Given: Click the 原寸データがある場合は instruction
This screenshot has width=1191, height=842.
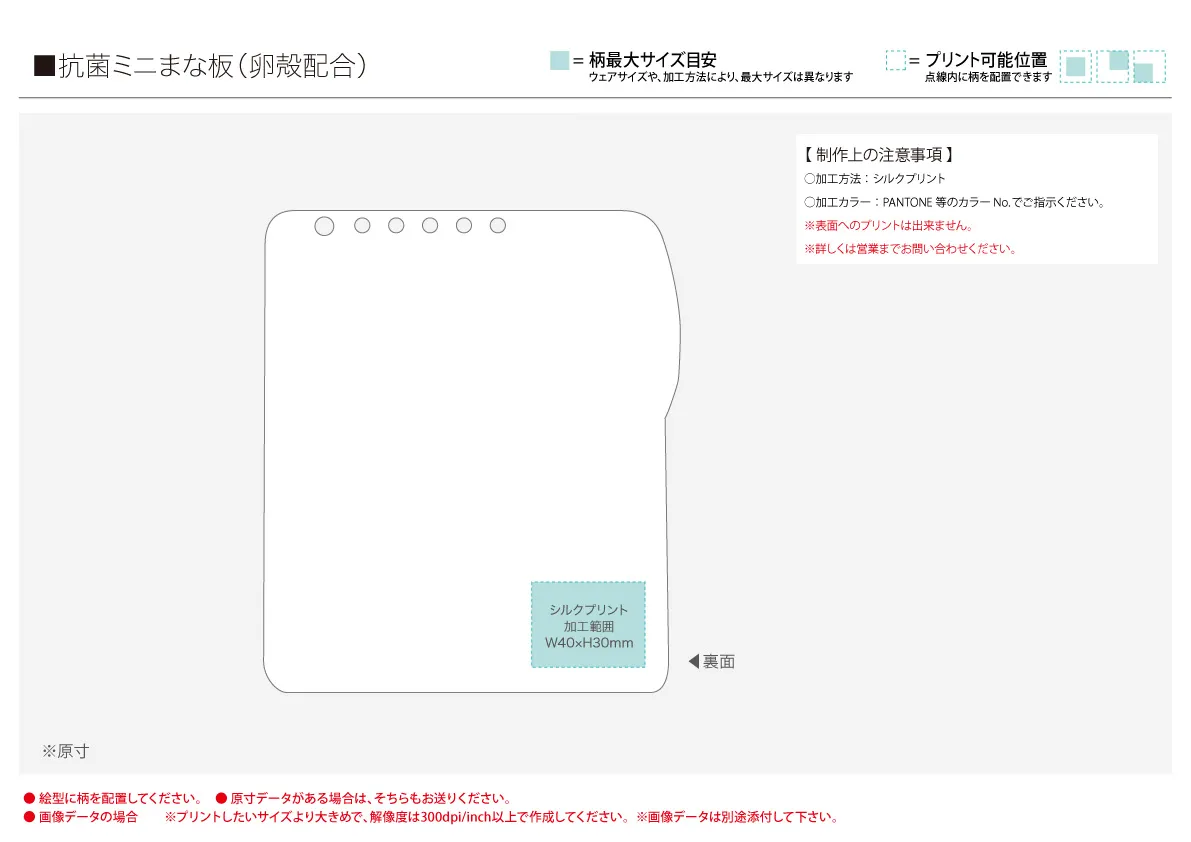Looking at the screenshot, I should click(371, 798).
